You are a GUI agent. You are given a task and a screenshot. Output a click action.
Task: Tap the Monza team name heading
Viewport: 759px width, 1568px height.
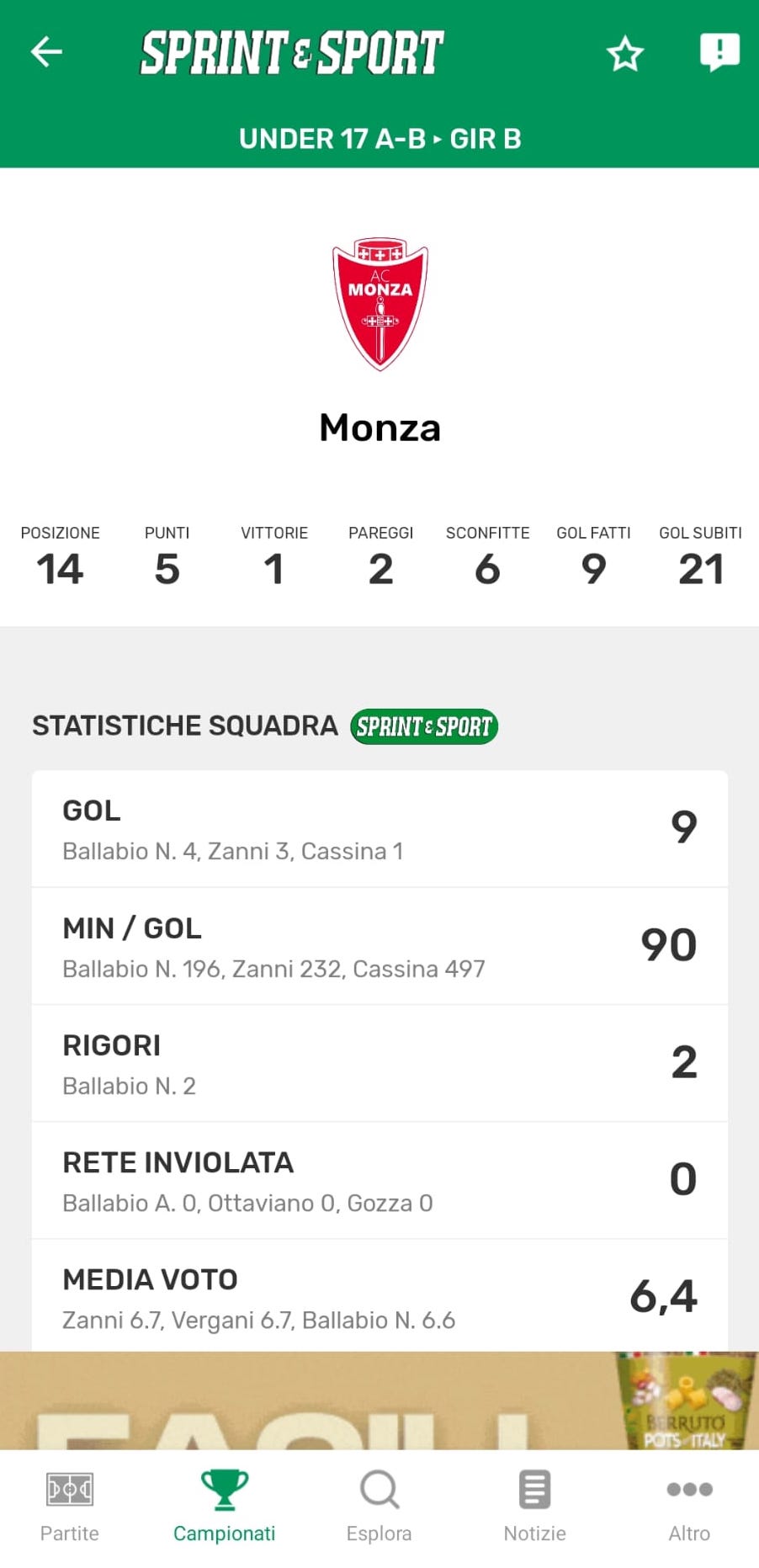(380, 428)
